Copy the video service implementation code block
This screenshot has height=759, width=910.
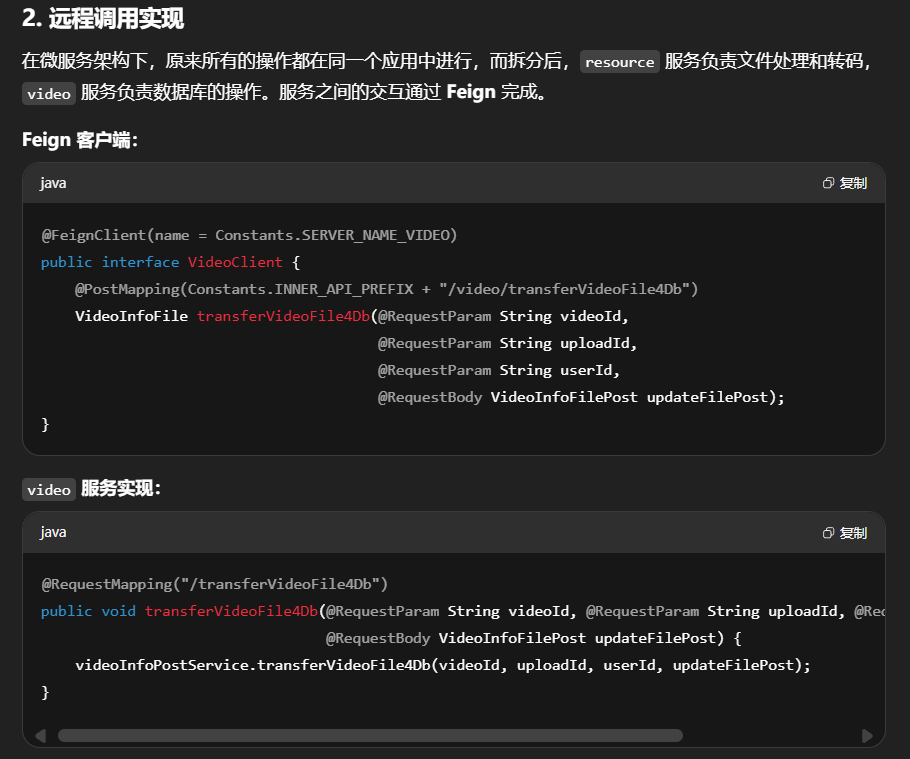tap(844, 532)
